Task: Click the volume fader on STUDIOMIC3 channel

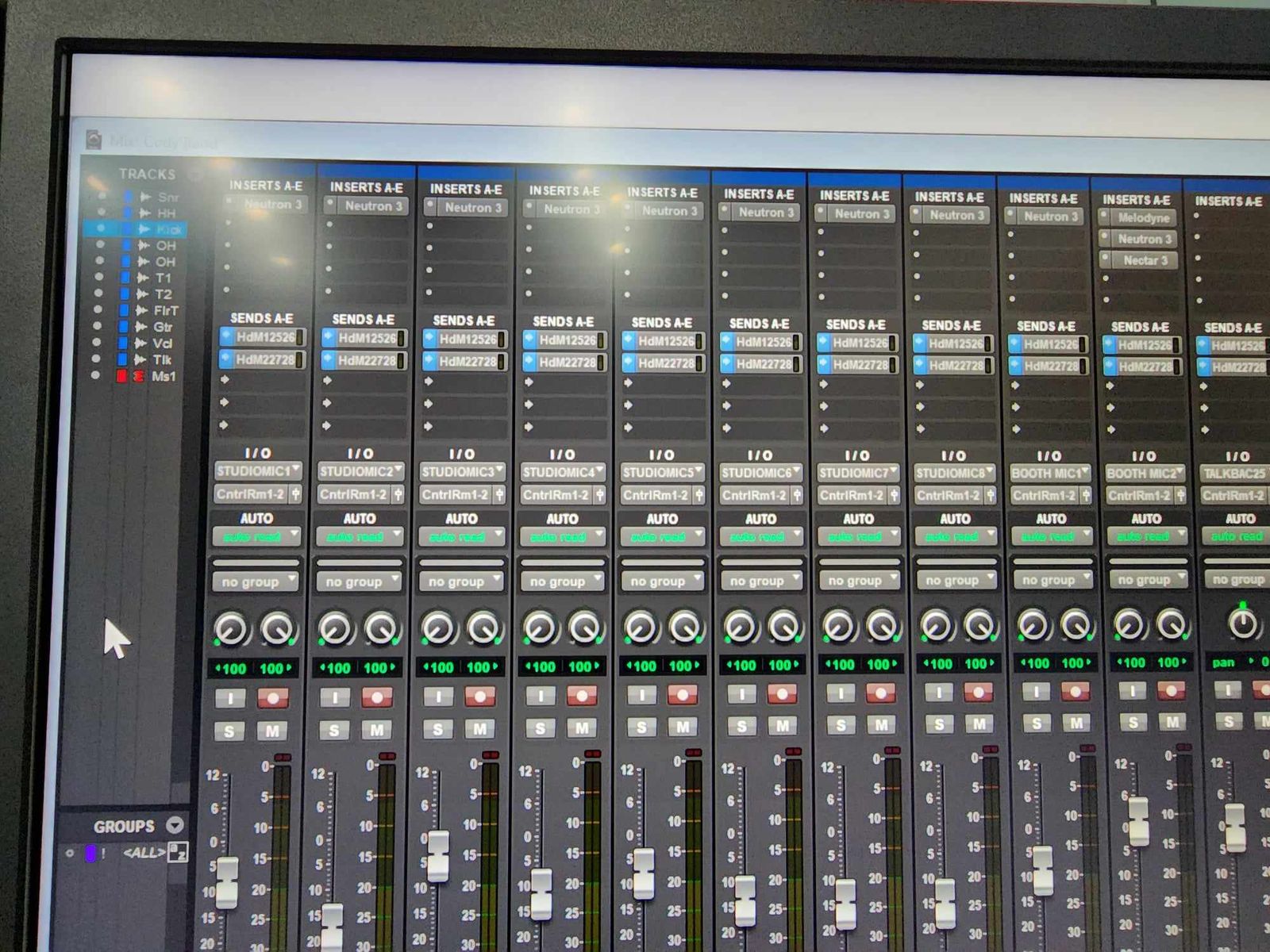Action: pyautogui.click(x=437, y=855)
